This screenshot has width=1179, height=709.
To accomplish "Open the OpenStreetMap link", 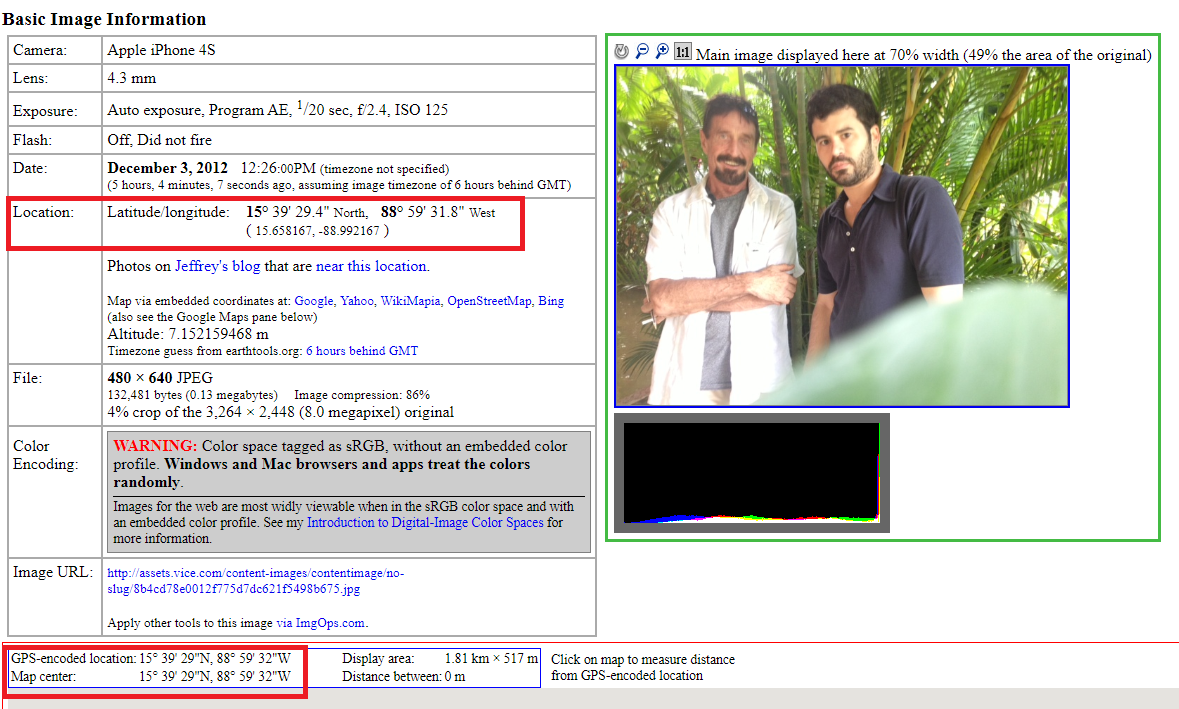I will (489, 301).
